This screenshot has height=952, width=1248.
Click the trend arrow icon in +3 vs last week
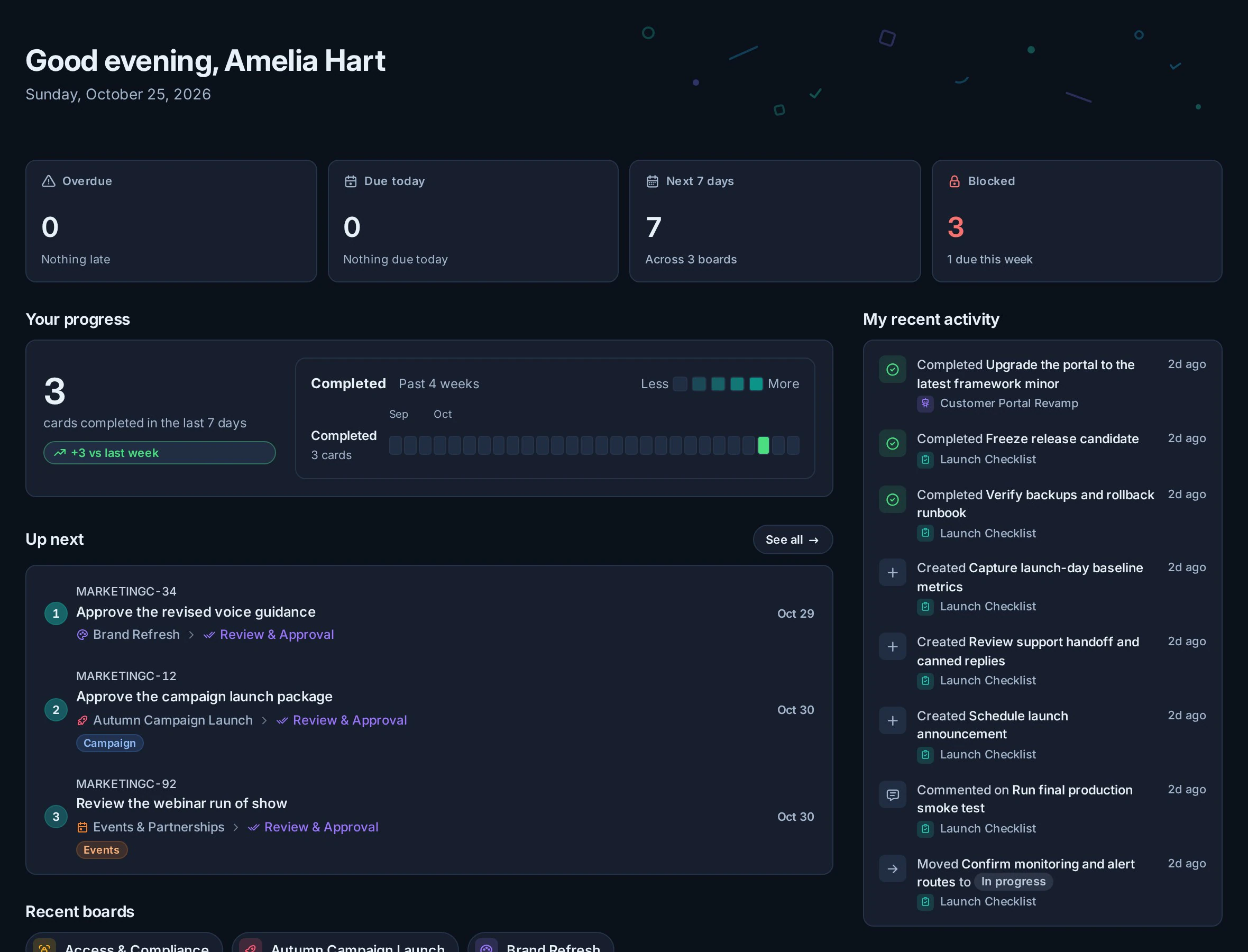click(x=60, y=453)
